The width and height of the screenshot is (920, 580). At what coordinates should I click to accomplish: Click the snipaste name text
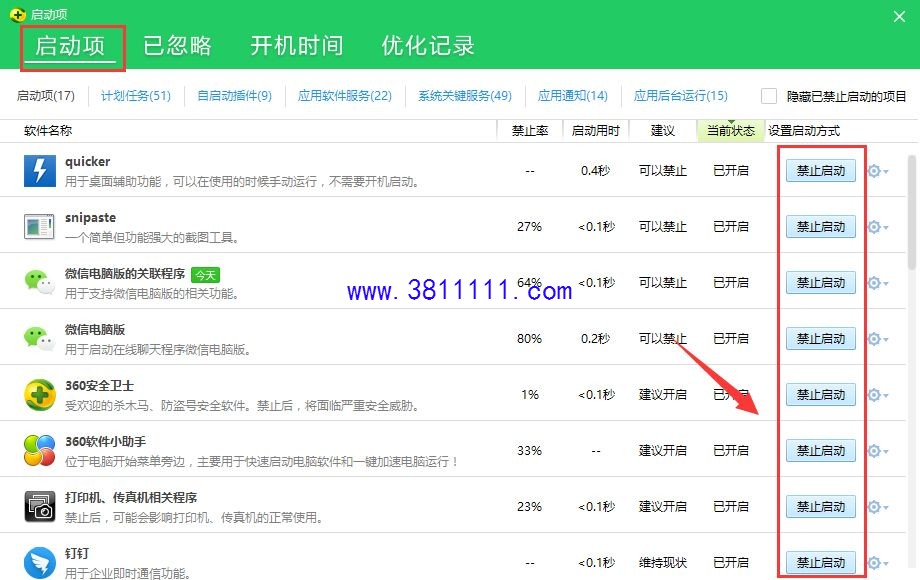point(90,218)
